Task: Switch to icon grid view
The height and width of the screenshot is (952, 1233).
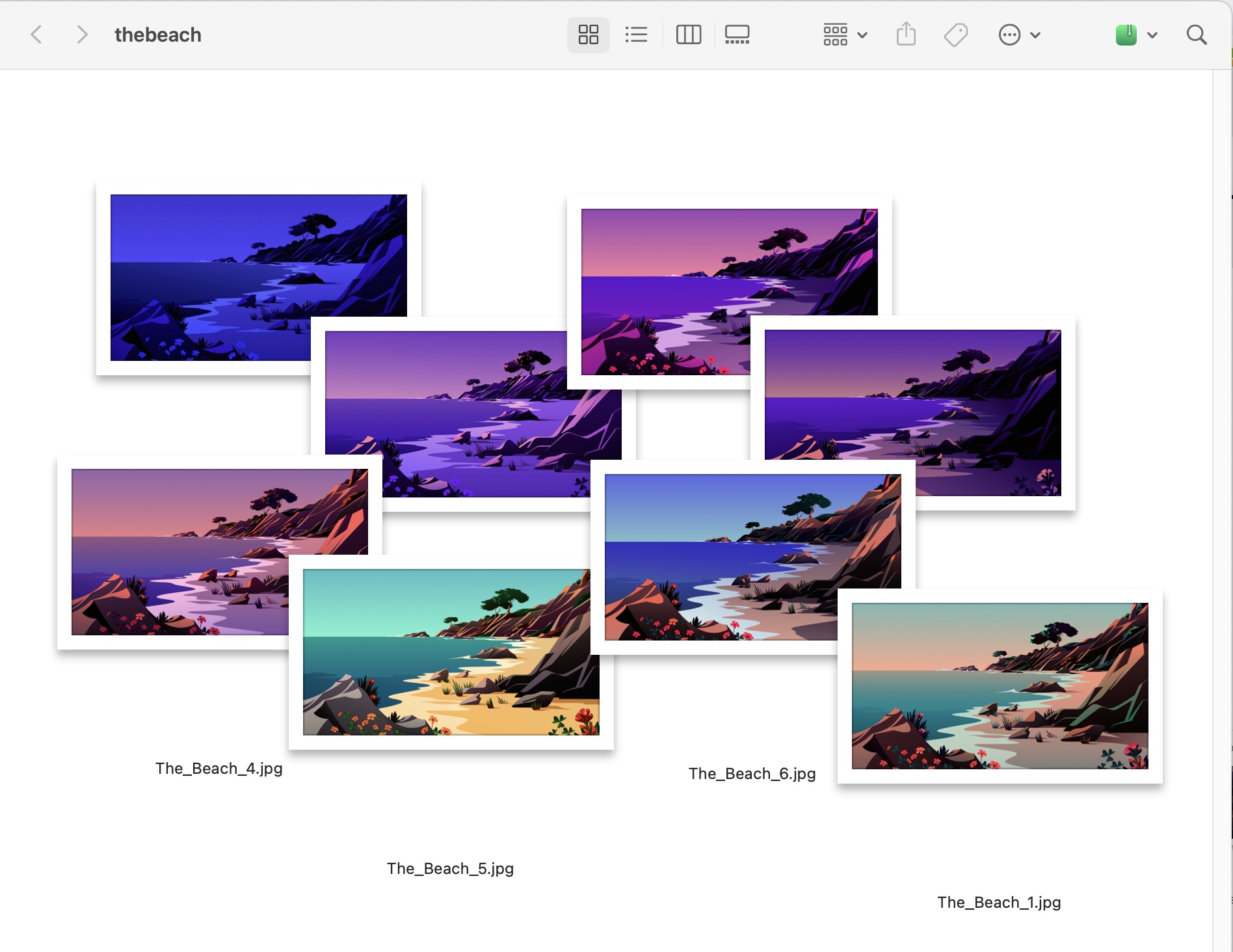Action: [x=589, y=34]
